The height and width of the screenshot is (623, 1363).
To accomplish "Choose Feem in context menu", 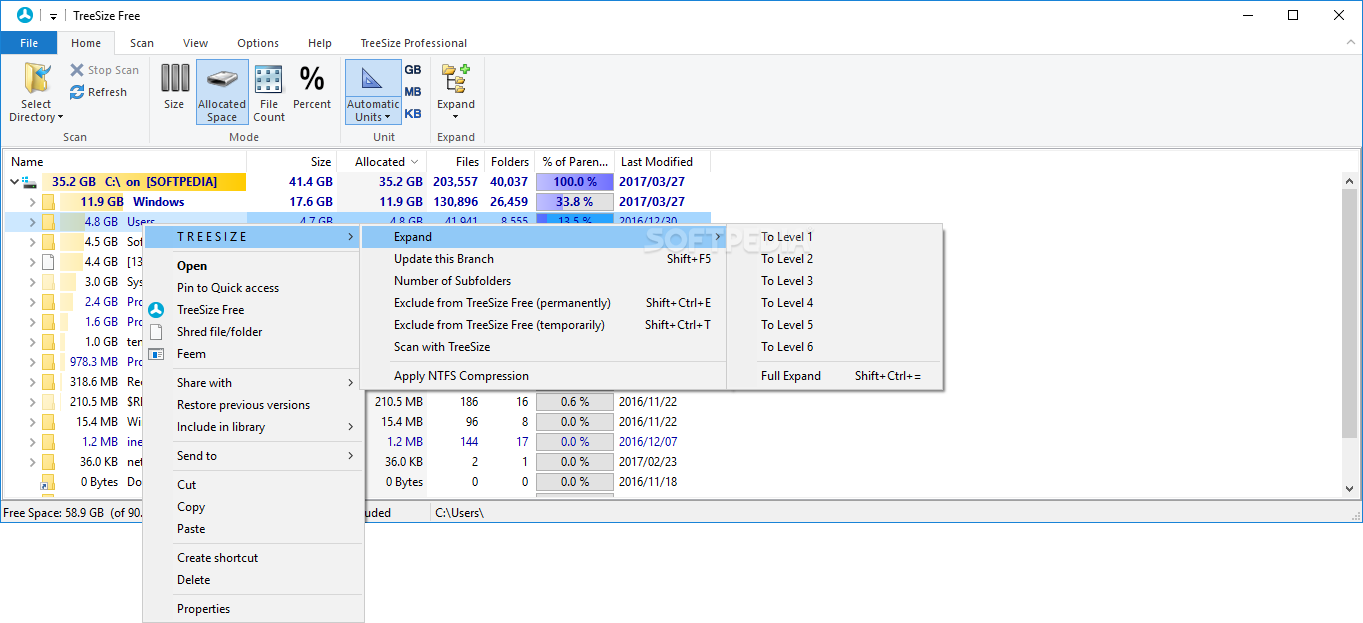I will 252,354.
